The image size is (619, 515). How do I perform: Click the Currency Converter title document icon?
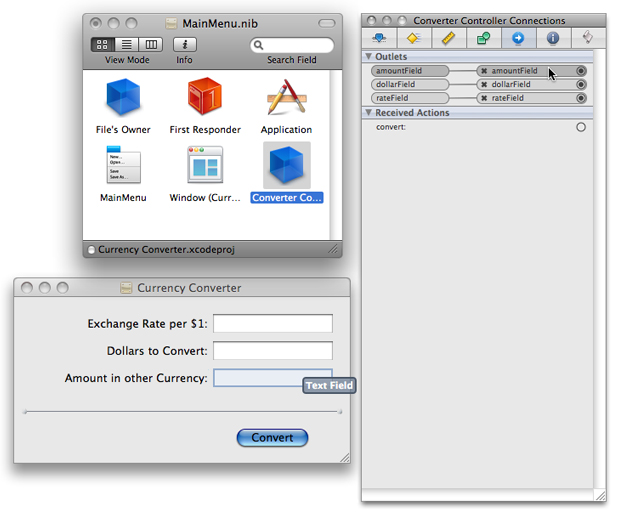(x=126, y=288)
